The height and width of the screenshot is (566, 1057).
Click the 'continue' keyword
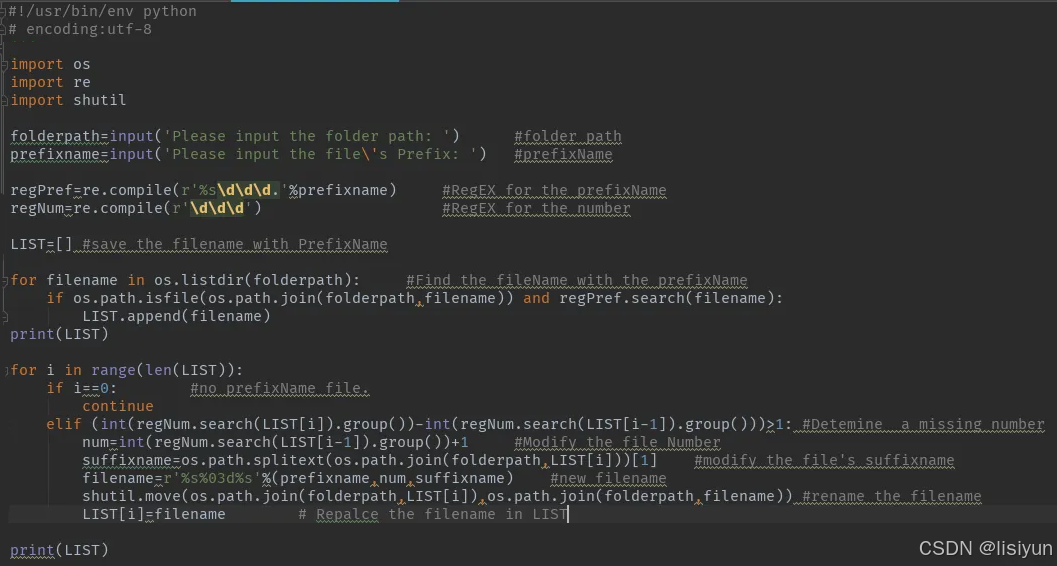pyautogui.click(x=118, y=406)
